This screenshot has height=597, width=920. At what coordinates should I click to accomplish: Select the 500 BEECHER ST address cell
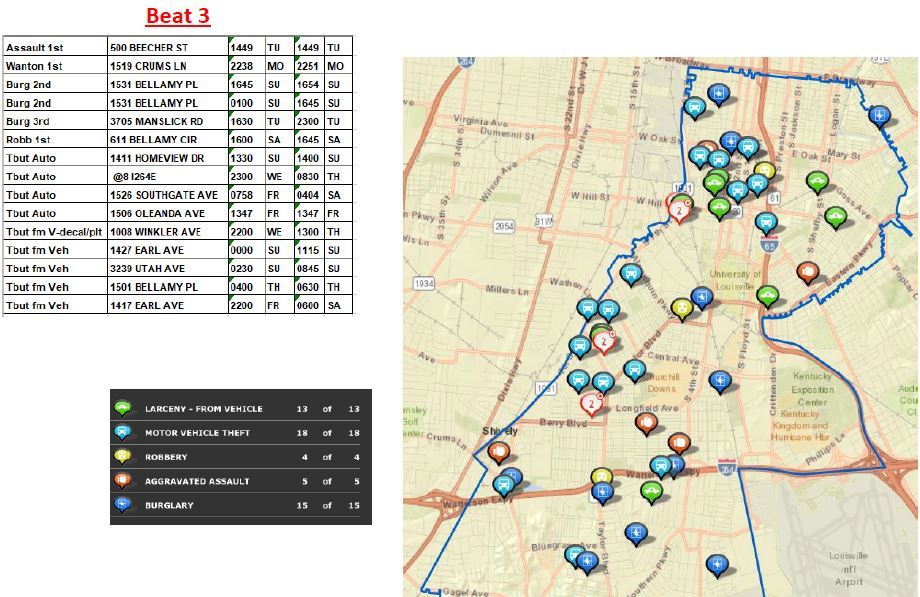click(167, 47)
